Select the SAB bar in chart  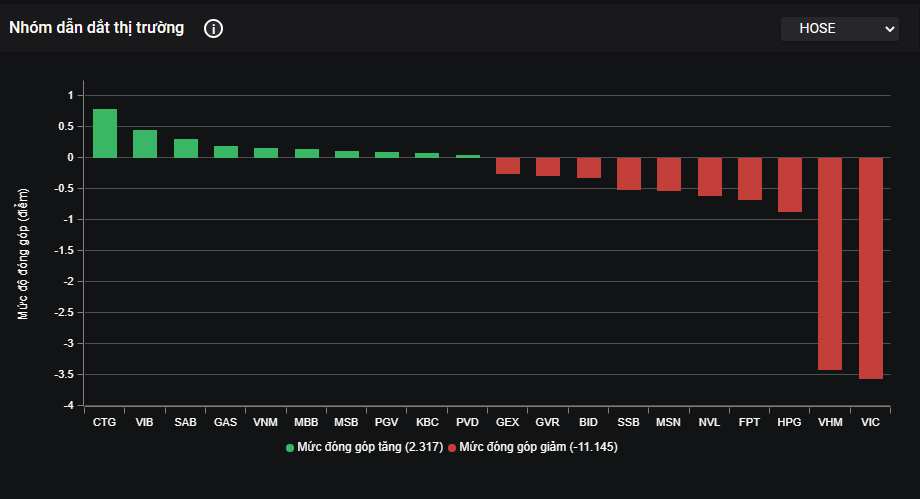[x=186, y=148]
